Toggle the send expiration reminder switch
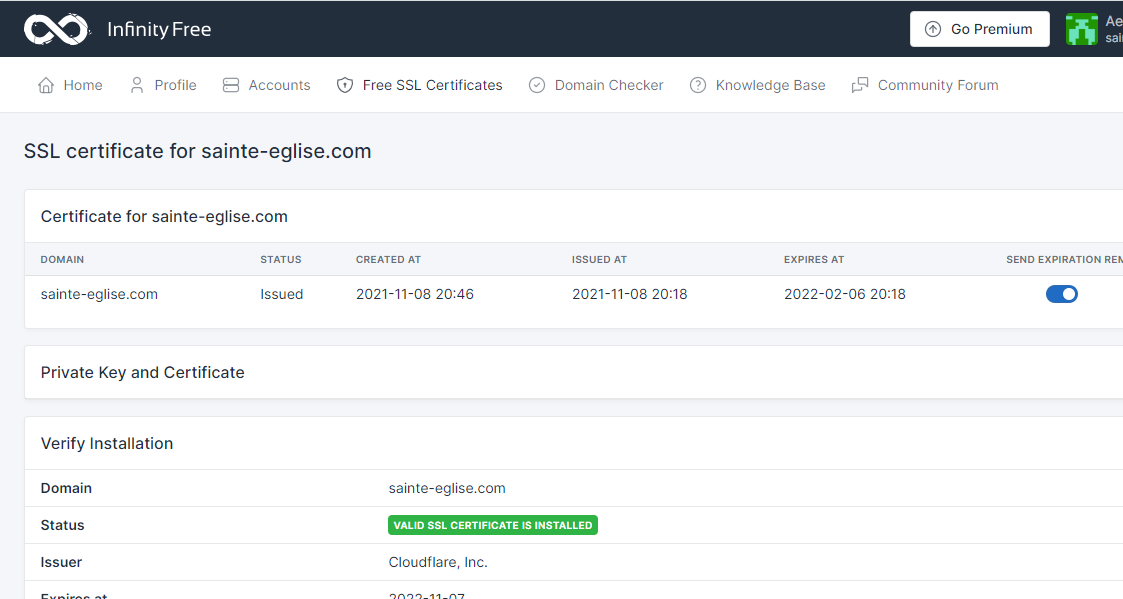This screenshot has width=1123, height=599. [1061, 294]
